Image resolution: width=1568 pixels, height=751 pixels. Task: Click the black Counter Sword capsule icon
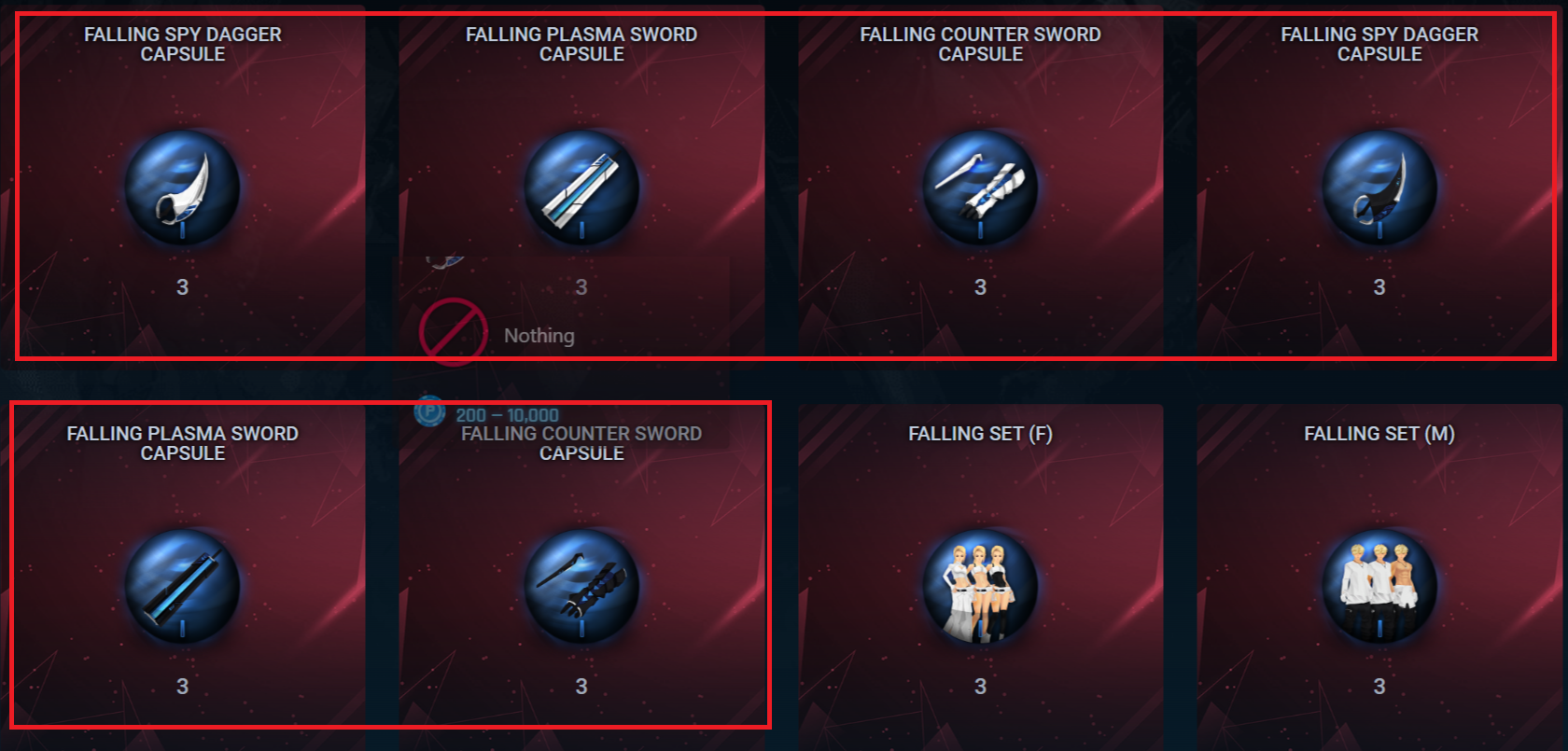(x=581, y=587)
